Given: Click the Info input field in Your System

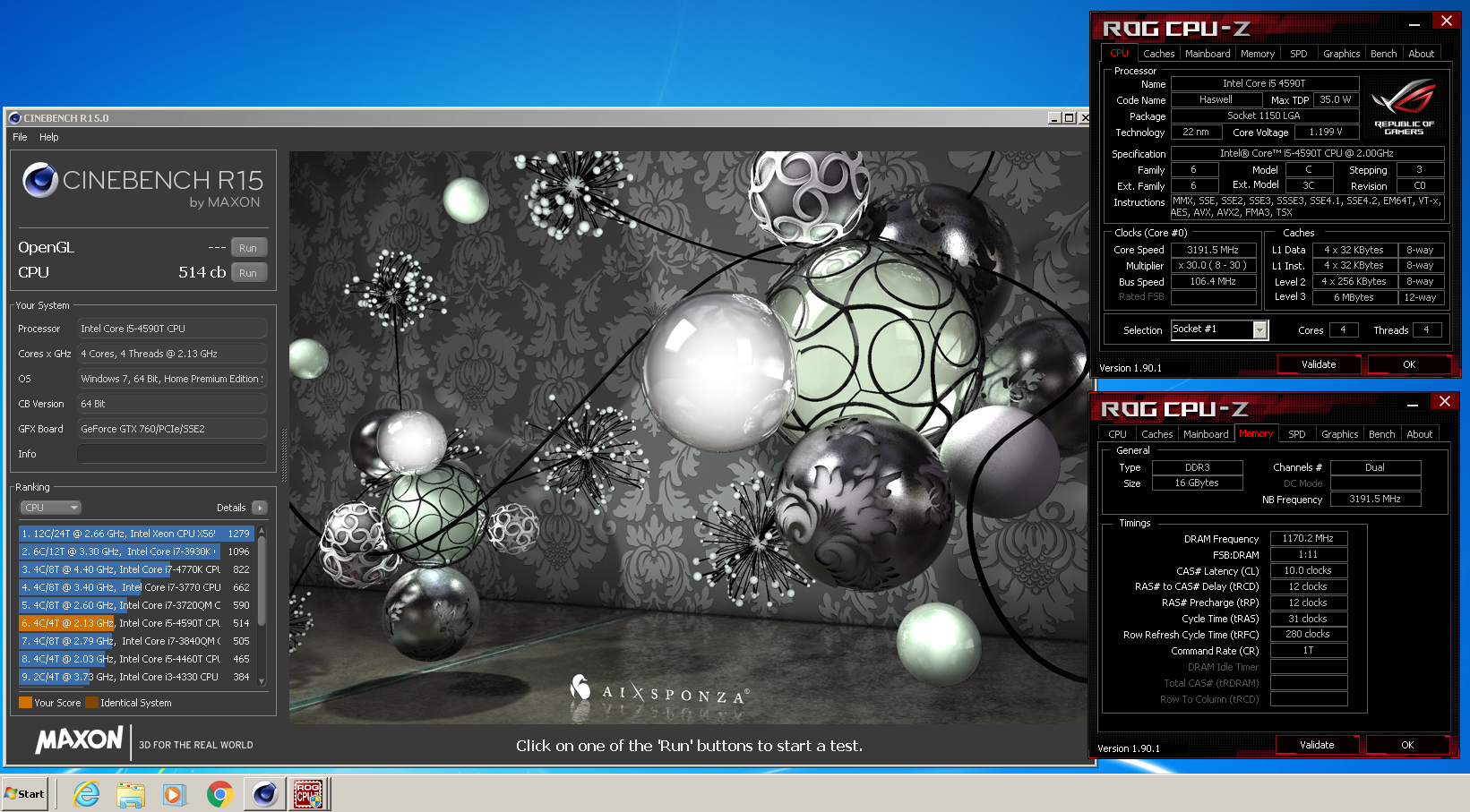Looking at the screenshot, I should tap(172, 454).
